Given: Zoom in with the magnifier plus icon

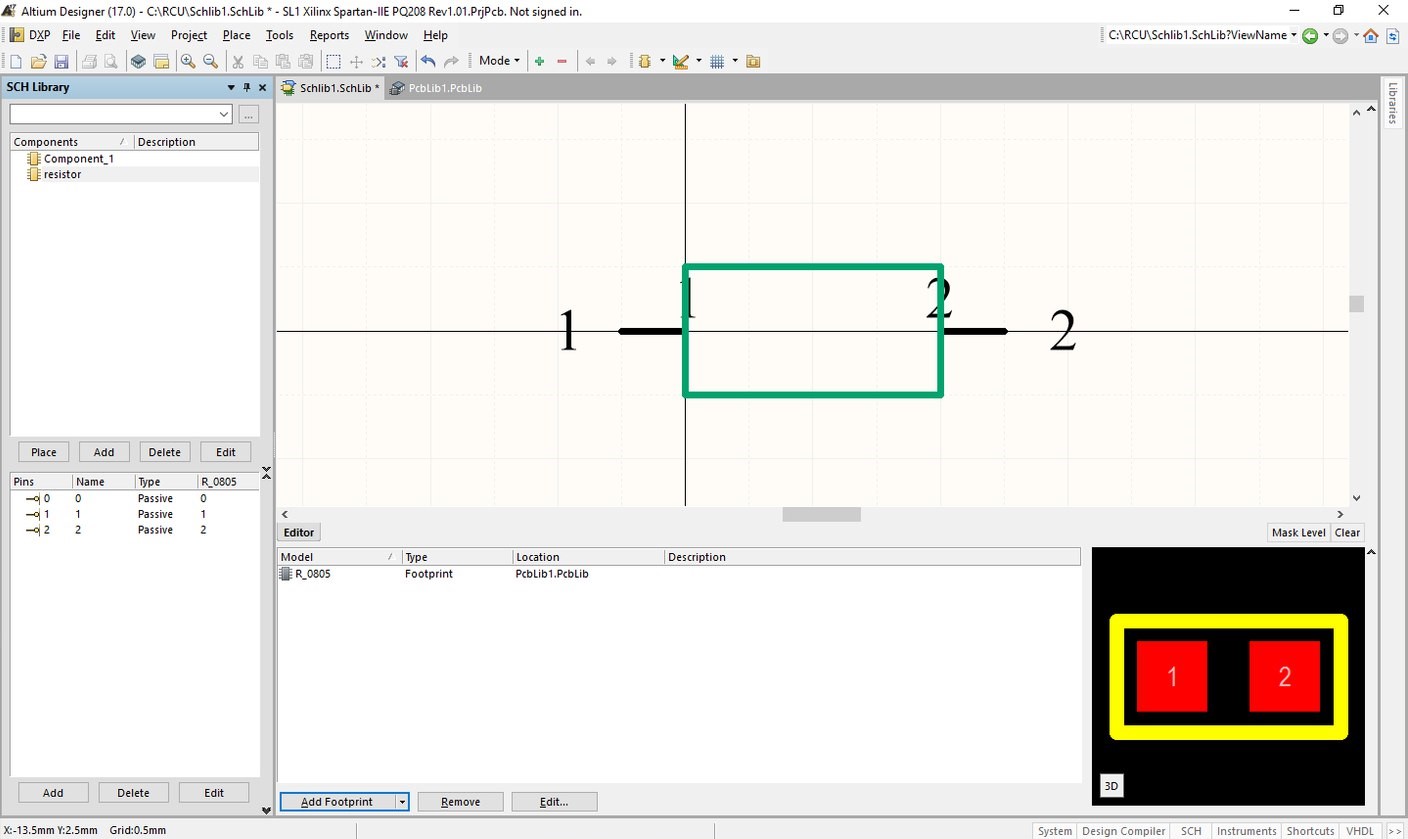Looking at the screenshot, I should [x=188, y=61].
